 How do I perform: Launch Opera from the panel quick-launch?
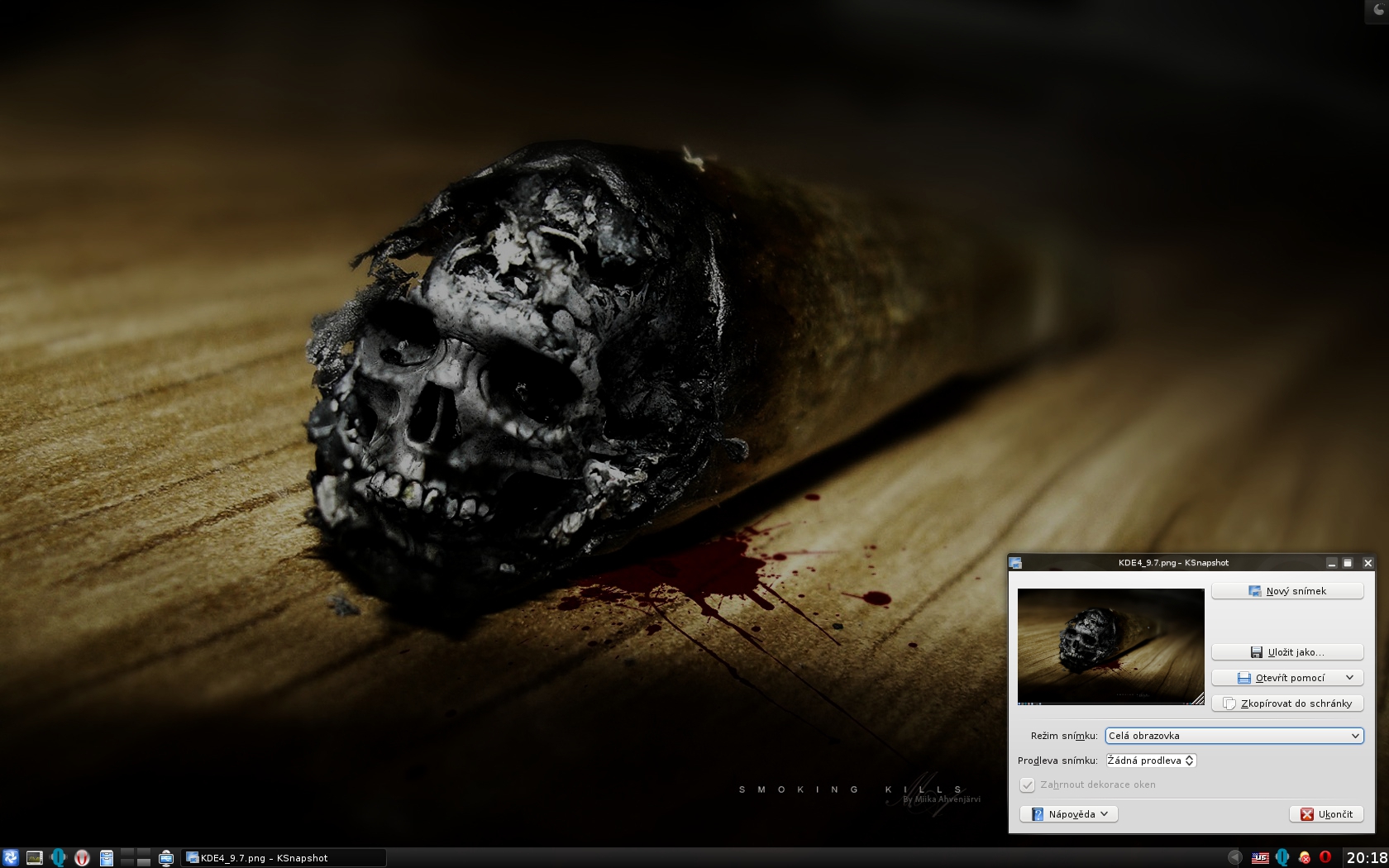pos(82,858)
